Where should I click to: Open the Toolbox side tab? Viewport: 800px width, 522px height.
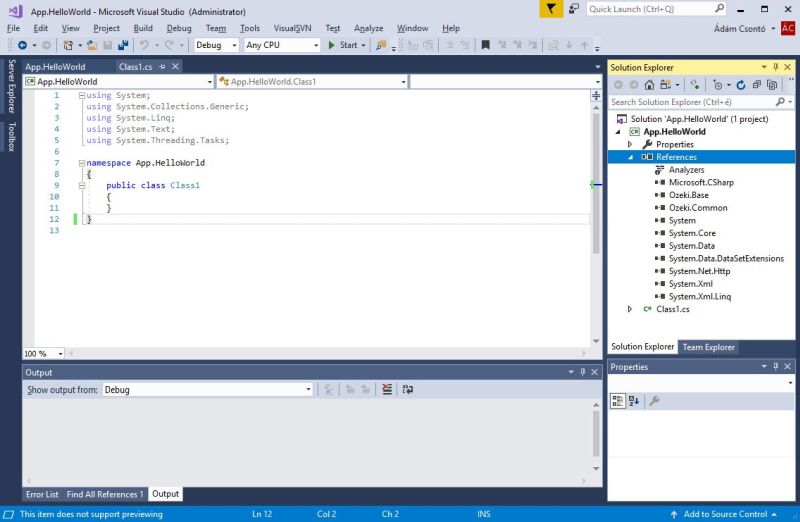tap(11, 136)
